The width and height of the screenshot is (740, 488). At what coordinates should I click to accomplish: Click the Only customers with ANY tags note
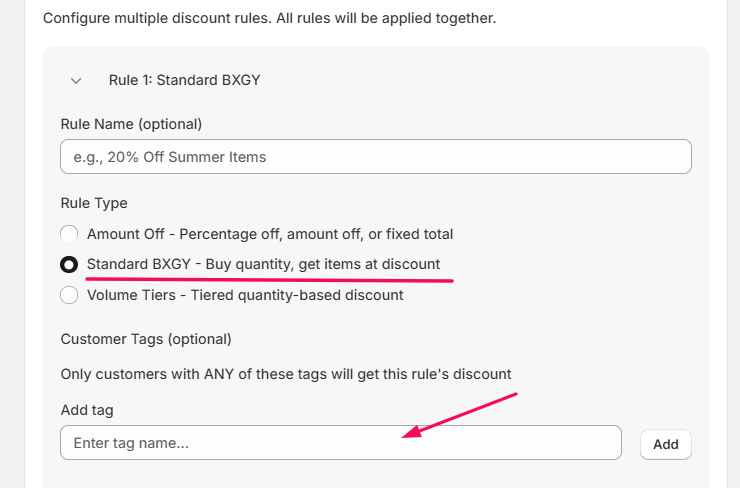[x=286, y=374]
